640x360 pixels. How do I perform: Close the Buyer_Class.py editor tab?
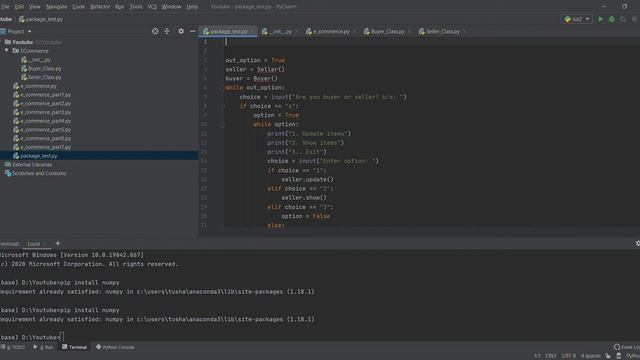tap(409, 31)
